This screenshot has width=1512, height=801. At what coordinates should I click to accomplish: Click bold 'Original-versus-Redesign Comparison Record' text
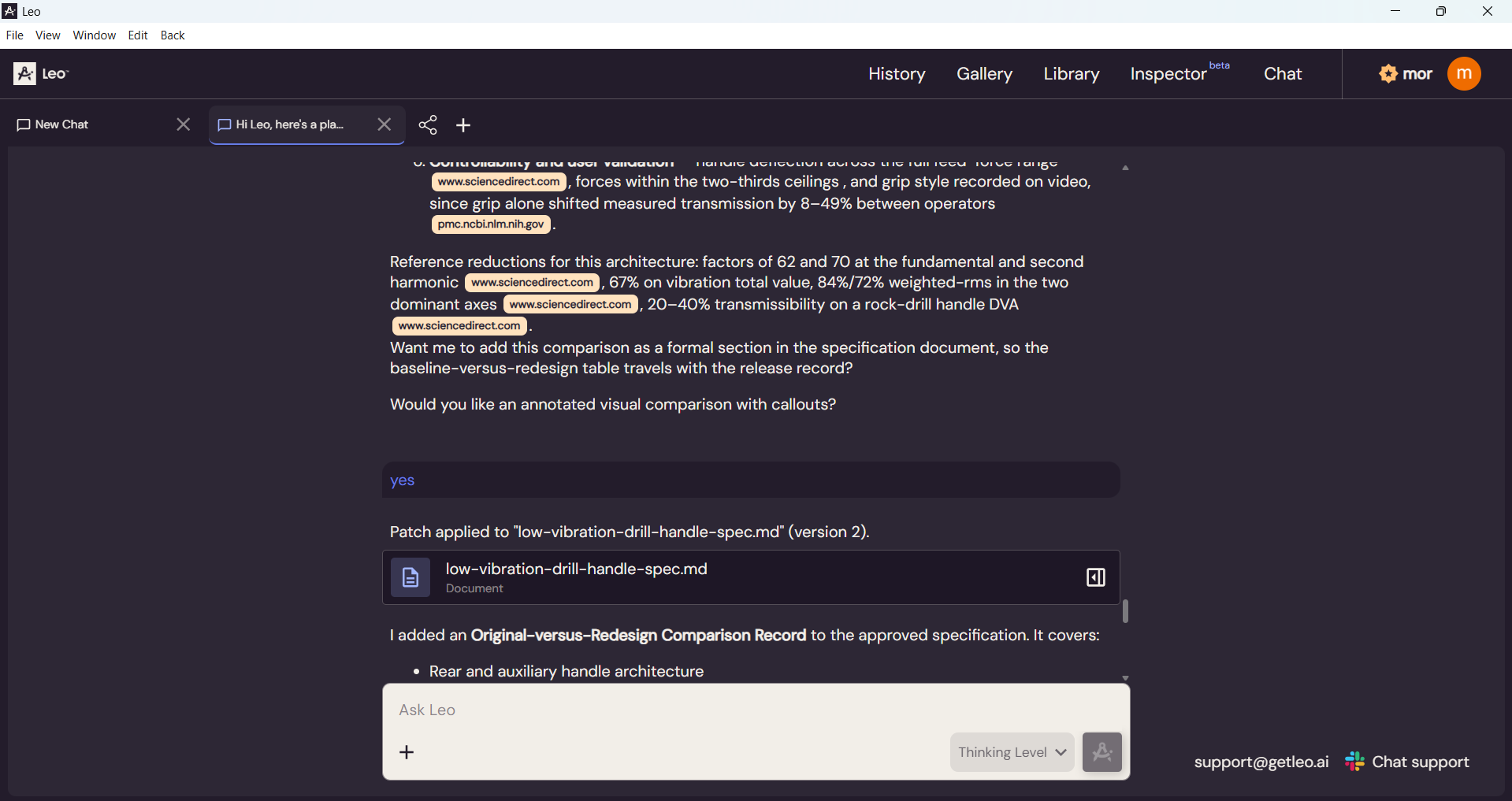point(638,636)
